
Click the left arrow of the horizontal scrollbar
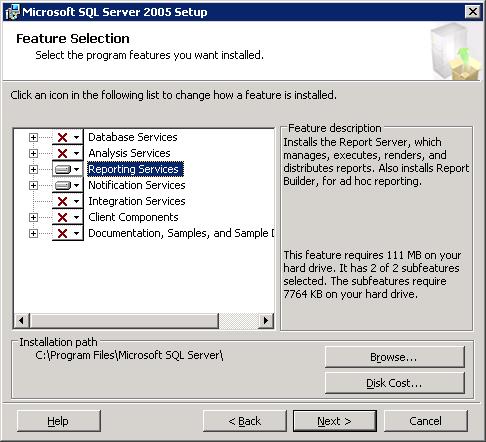[x=22, y=320]
